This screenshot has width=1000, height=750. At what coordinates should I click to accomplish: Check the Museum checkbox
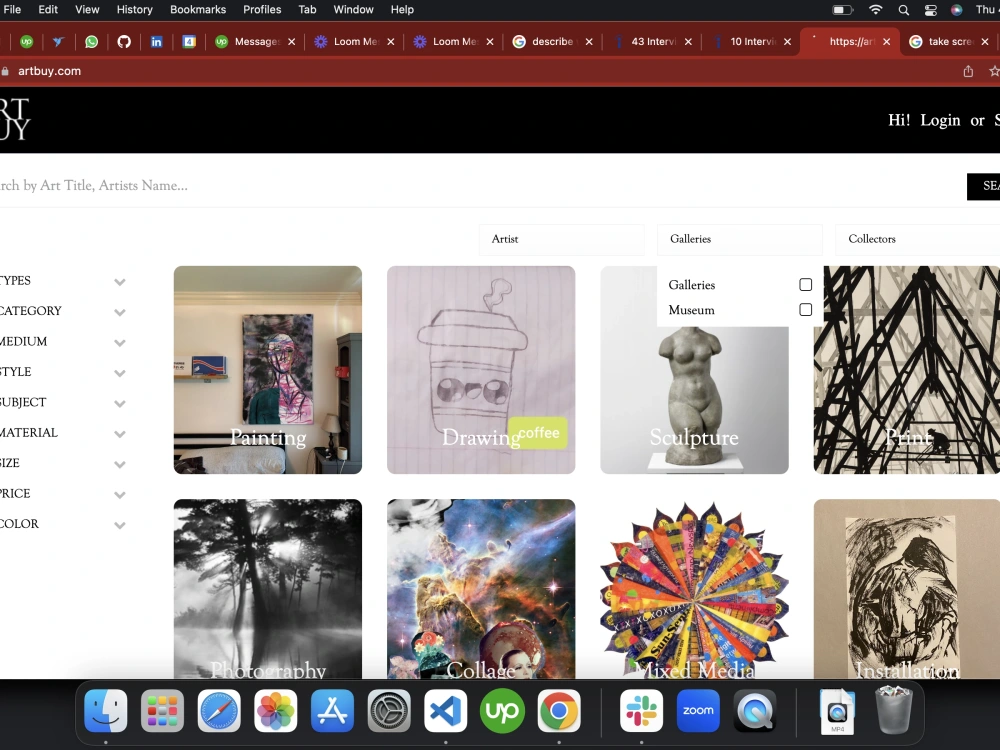pos(805,309)
